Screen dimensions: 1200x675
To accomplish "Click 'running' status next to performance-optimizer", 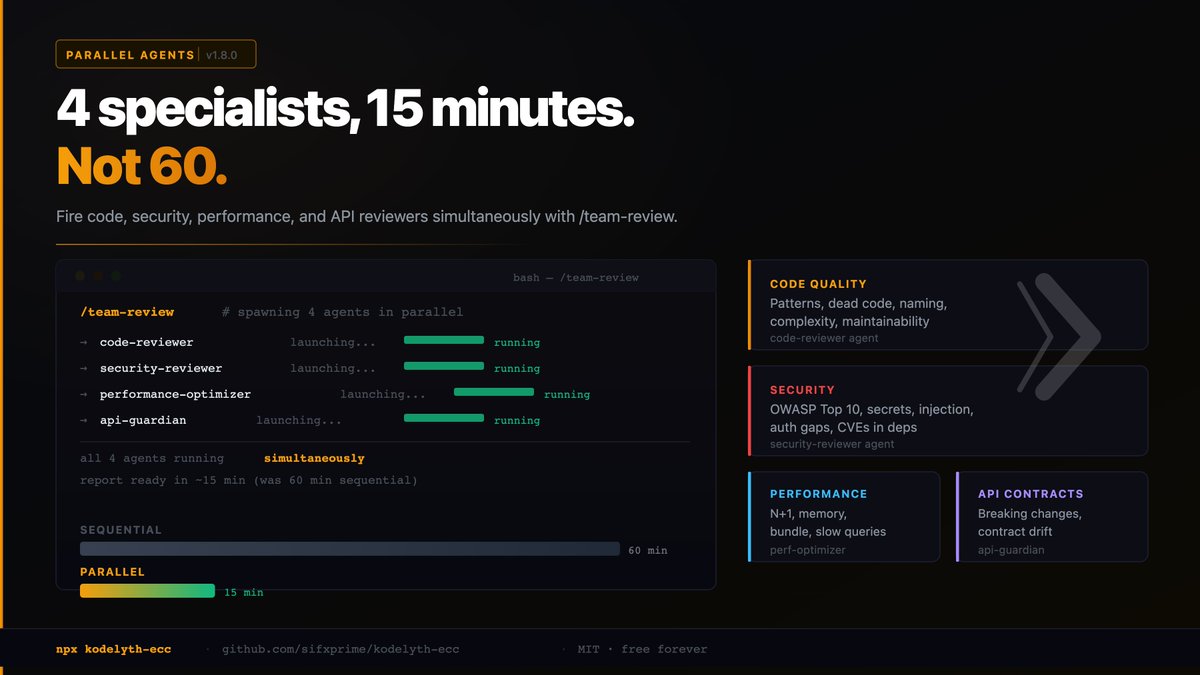I will coord(567,394).
